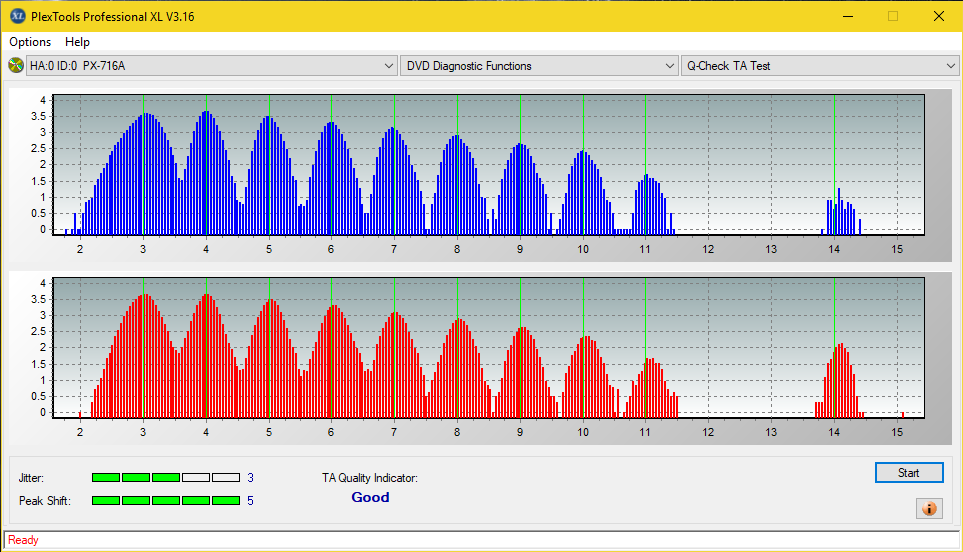Click the PlexTools XL app icon
The height and width of the screenshot is (552, 963).
pos(17,16)
